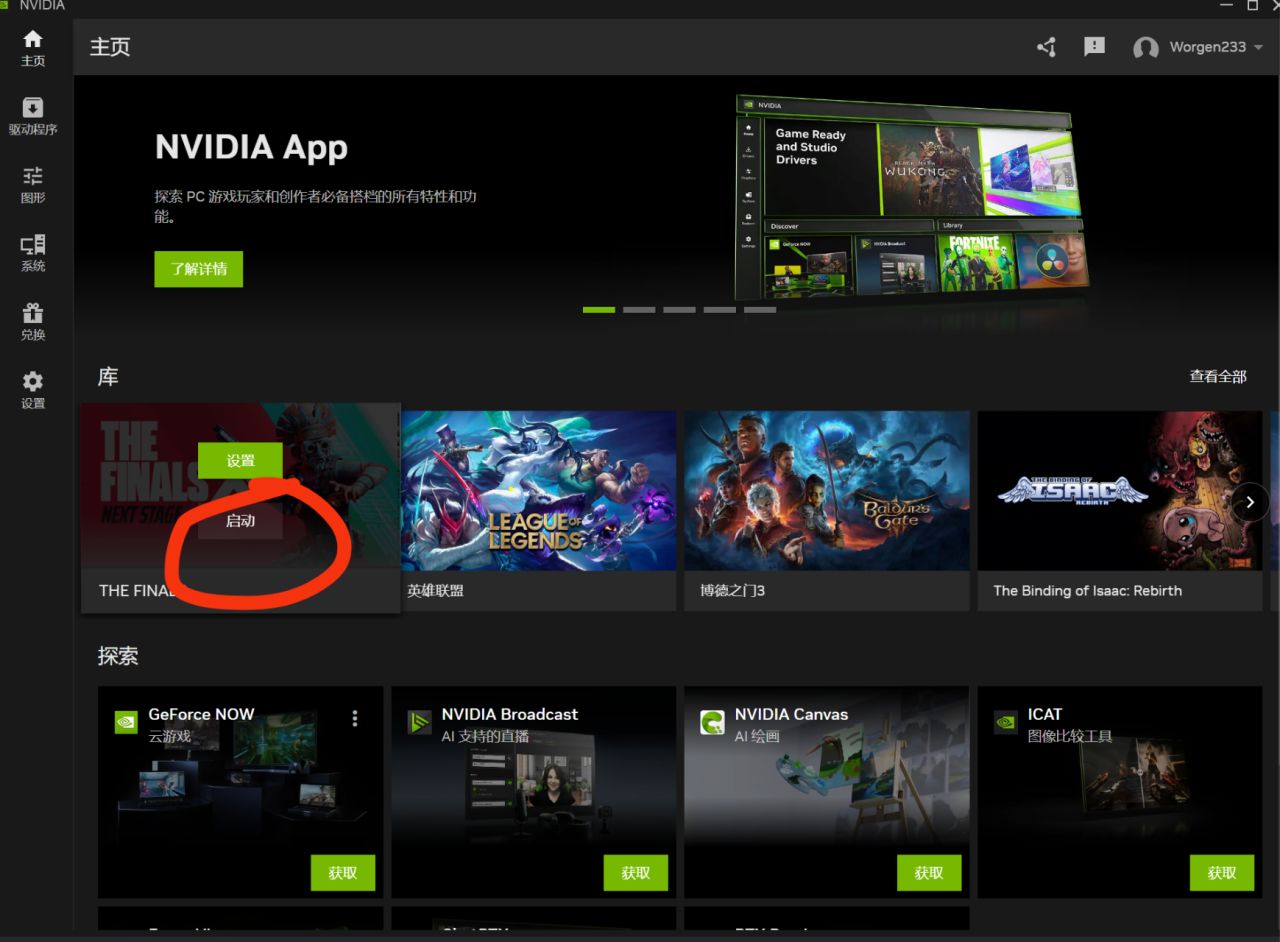Click the user avatar icon
The width and height of the screenshot is (1280, 942).
(1145, 48)
